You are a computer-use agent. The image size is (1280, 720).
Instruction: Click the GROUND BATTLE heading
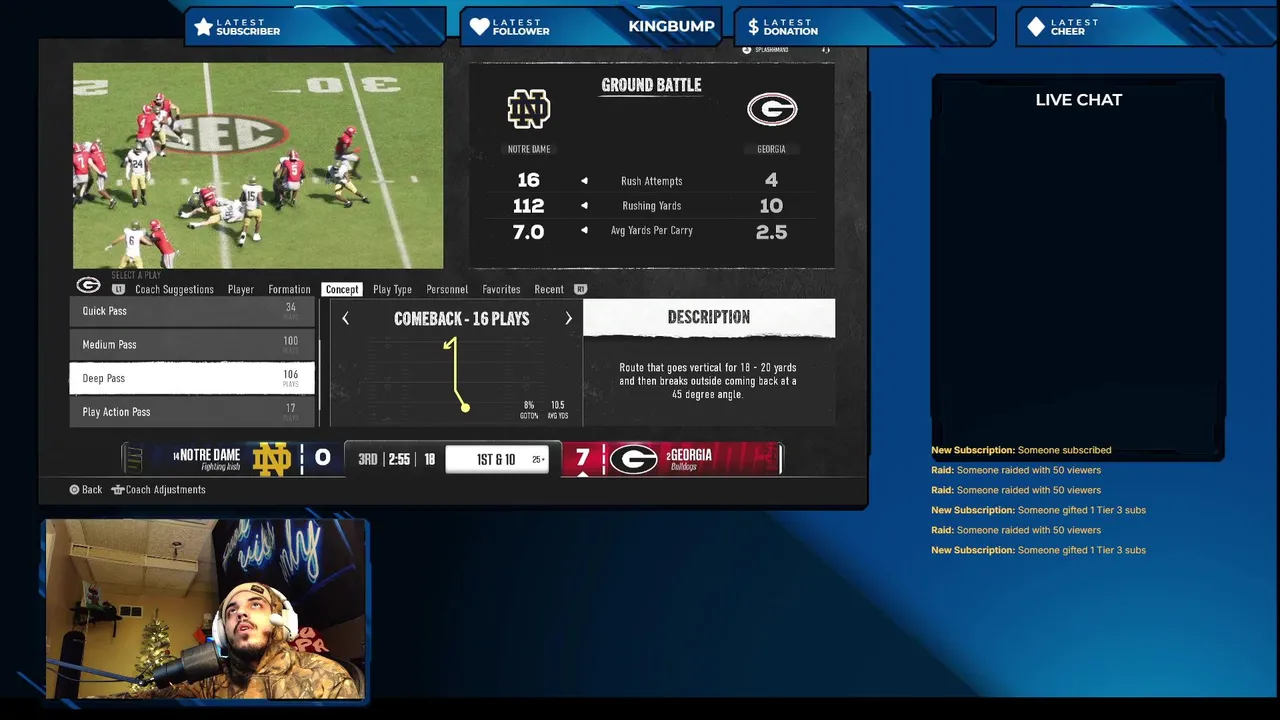click(x=651, y=85)
